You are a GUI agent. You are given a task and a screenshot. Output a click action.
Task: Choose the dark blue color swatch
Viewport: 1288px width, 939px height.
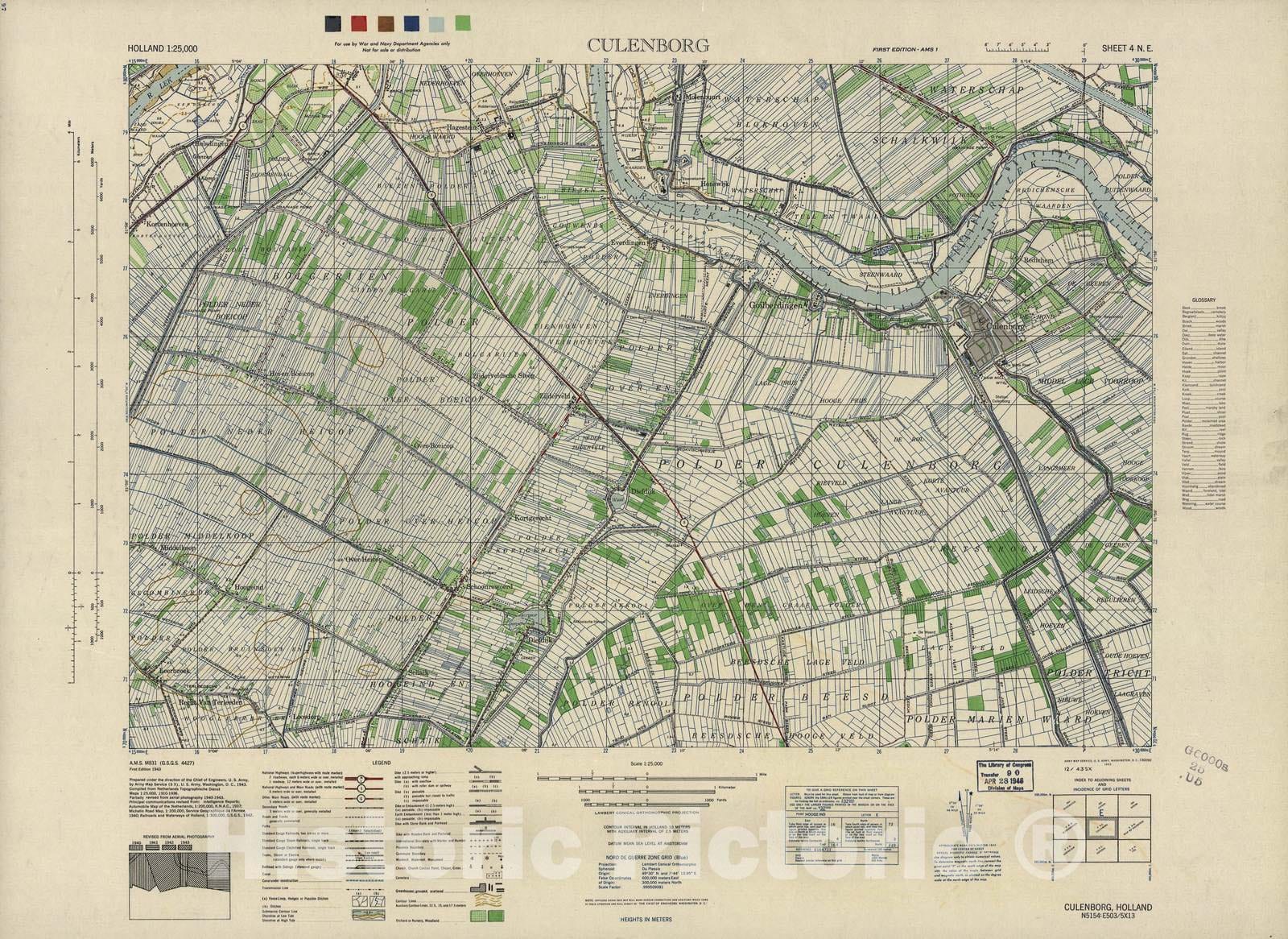coord(411,23)
